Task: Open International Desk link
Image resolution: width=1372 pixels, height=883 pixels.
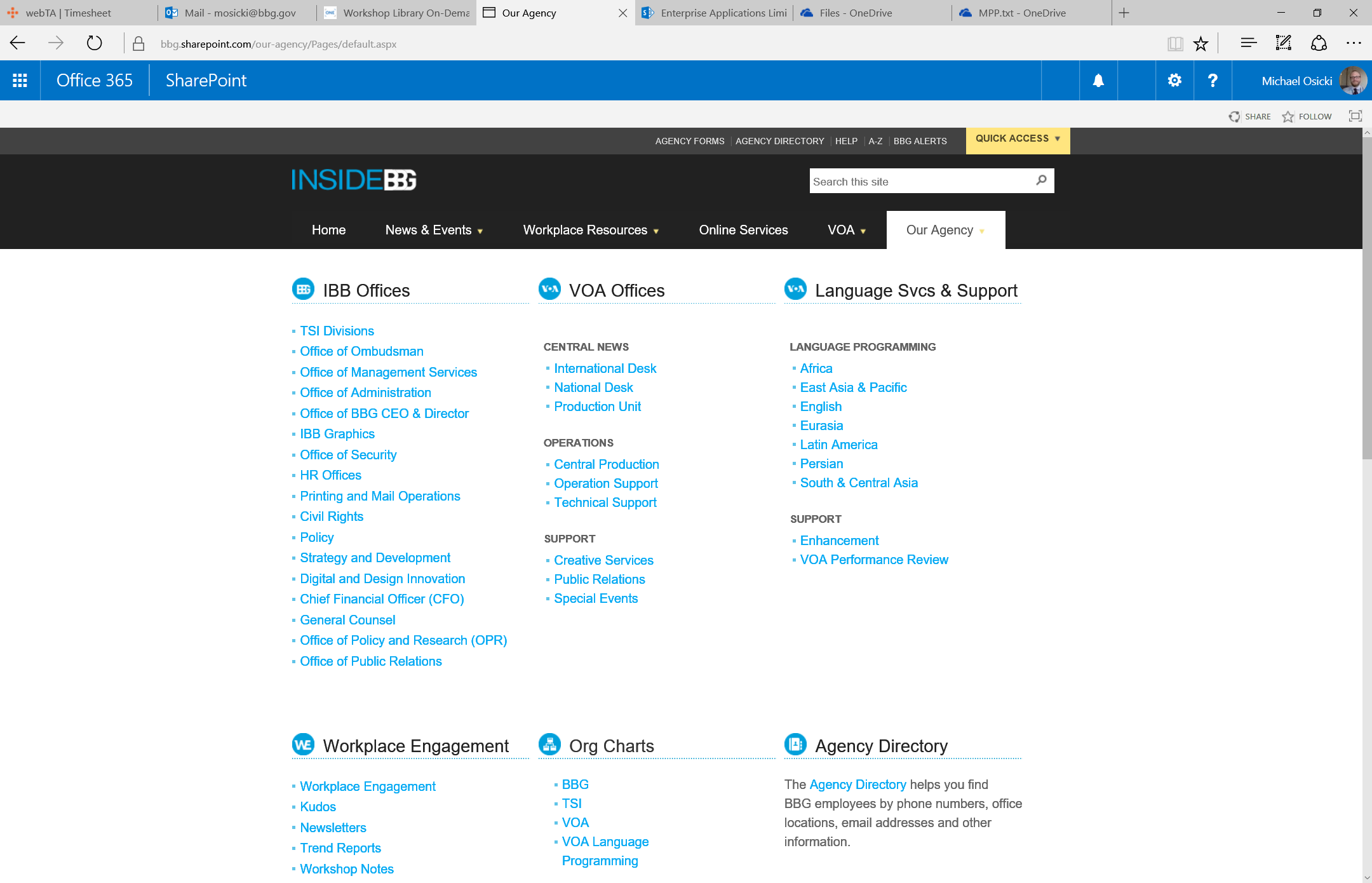Action: [x=605, y=368]
